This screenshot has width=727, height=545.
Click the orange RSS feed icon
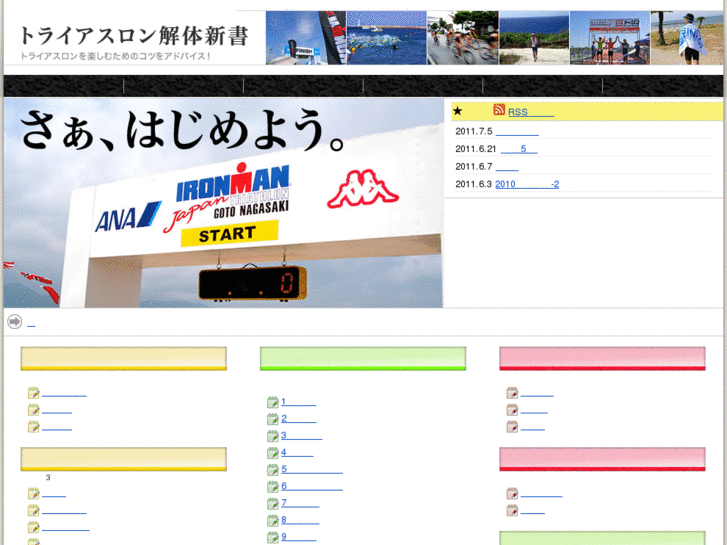[x=499, y=109]
